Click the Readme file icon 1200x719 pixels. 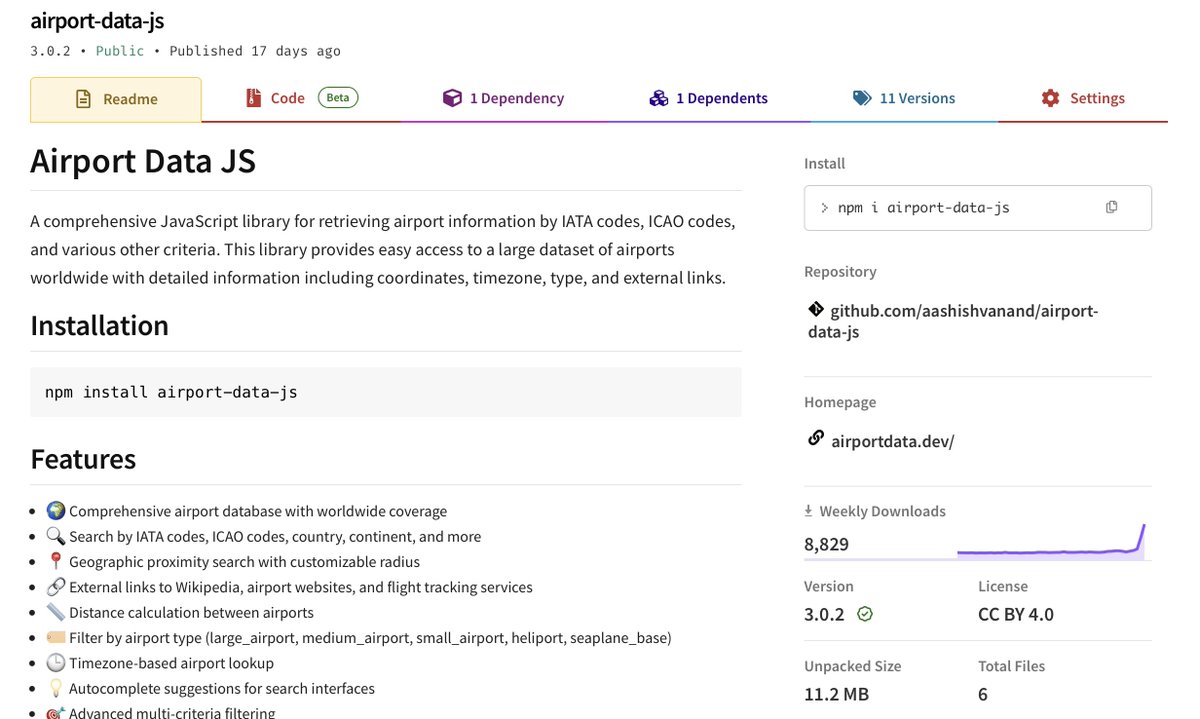pos(85,99)
